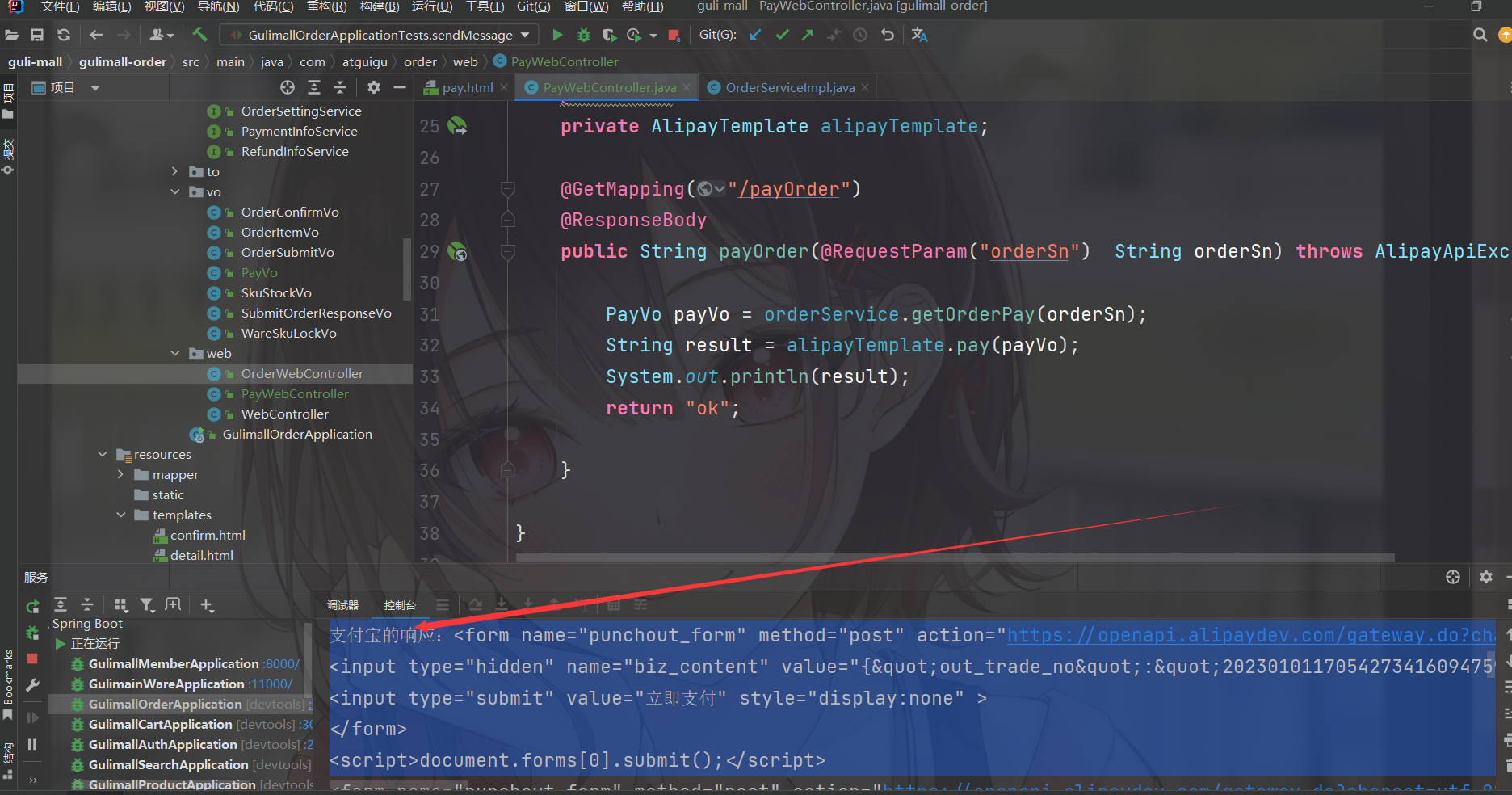Pause the program in the Services sidebar
This screenshot has height=795, width=1512.
tap(32, 744)
